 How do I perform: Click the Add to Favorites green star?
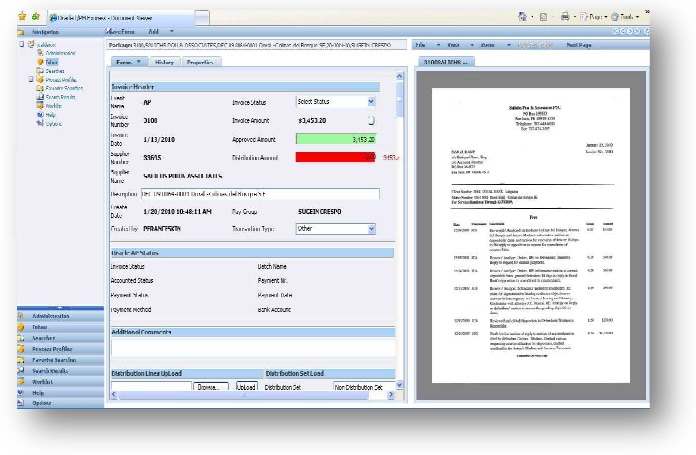pyautogui.click(x=36, y=16)
